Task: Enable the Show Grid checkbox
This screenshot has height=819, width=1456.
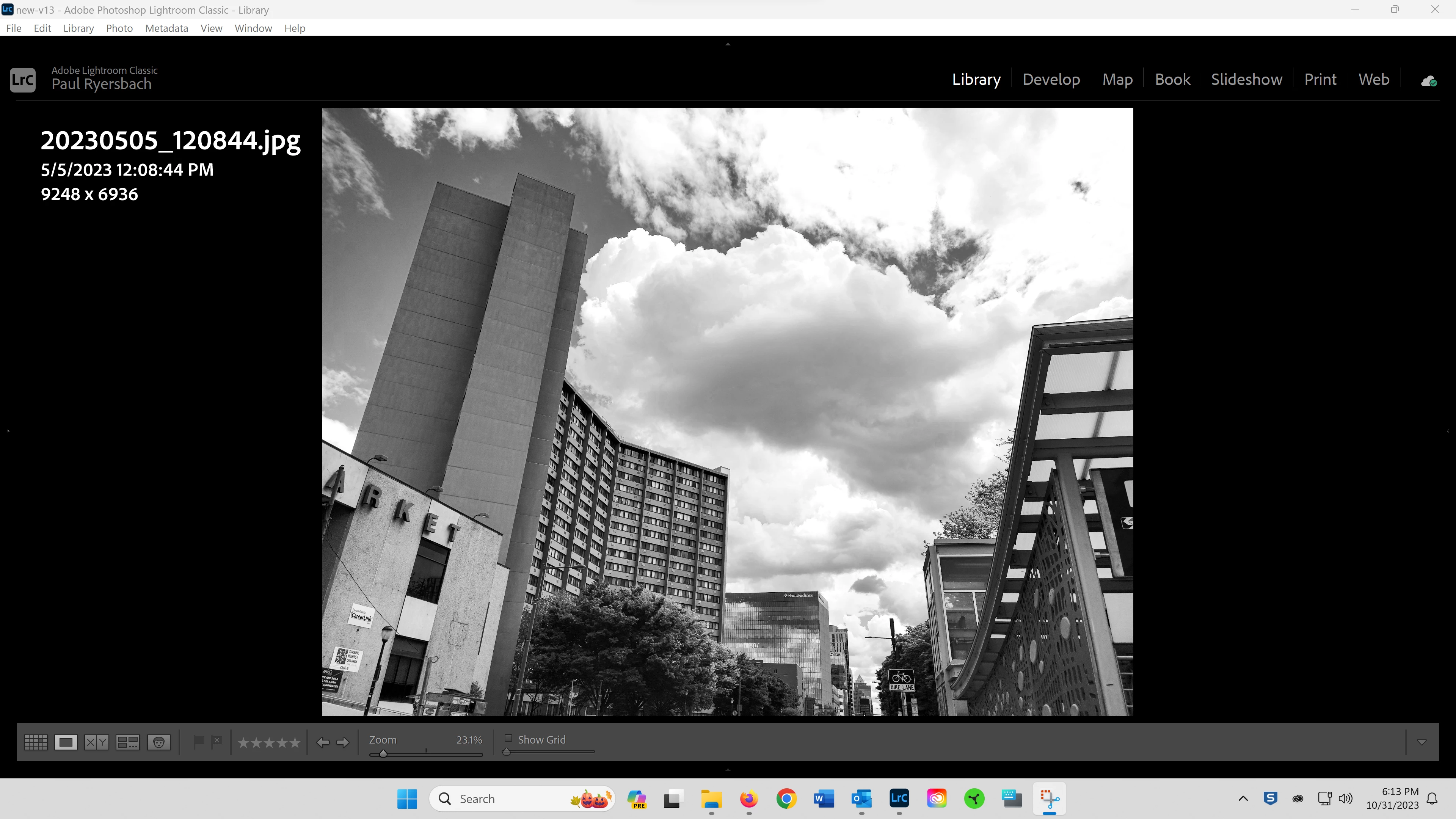Action: click(508, 738)
